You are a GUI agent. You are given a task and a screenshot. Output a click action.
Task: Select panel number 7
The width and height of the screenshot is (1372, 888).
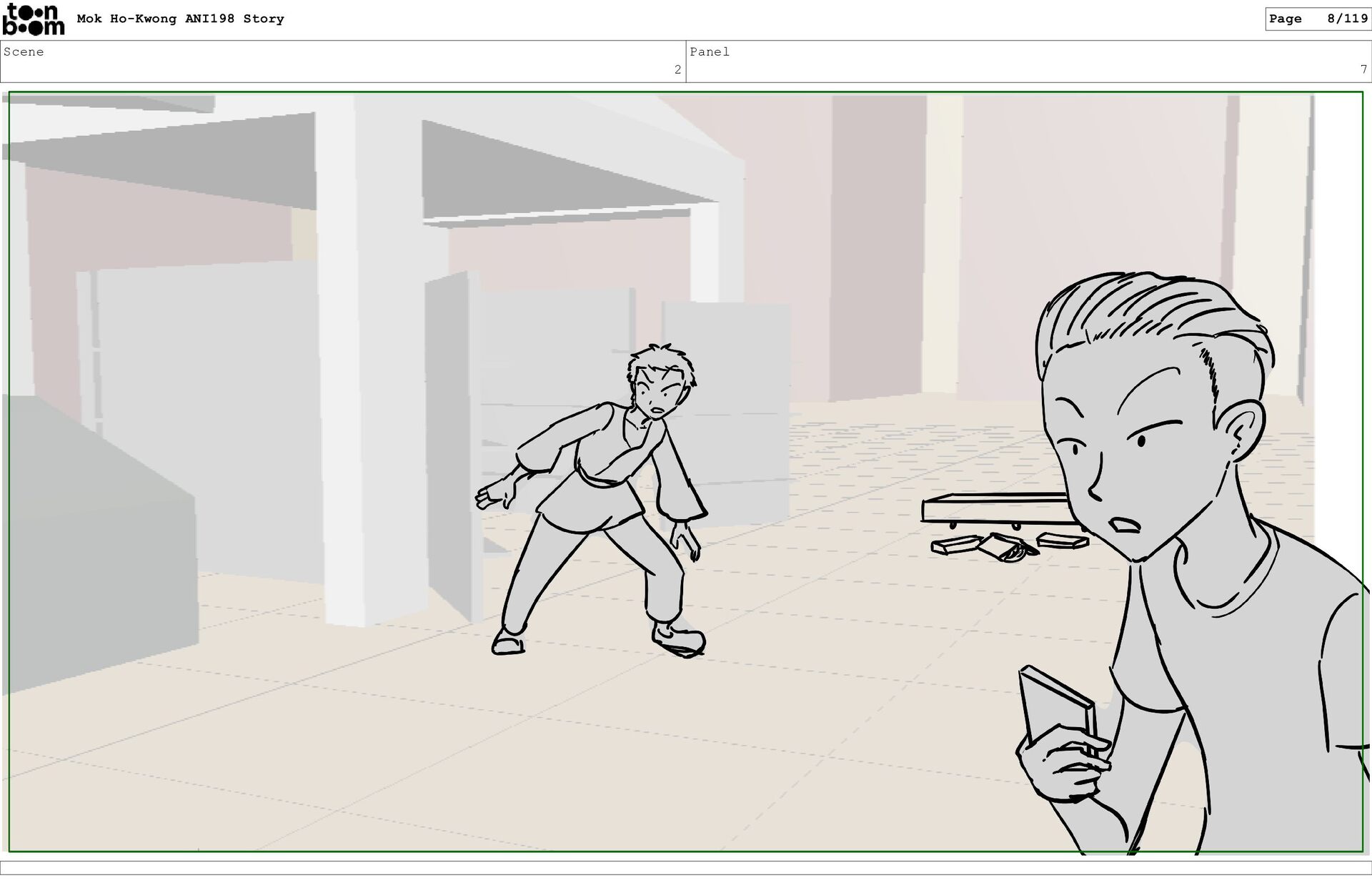[1363, 70]
